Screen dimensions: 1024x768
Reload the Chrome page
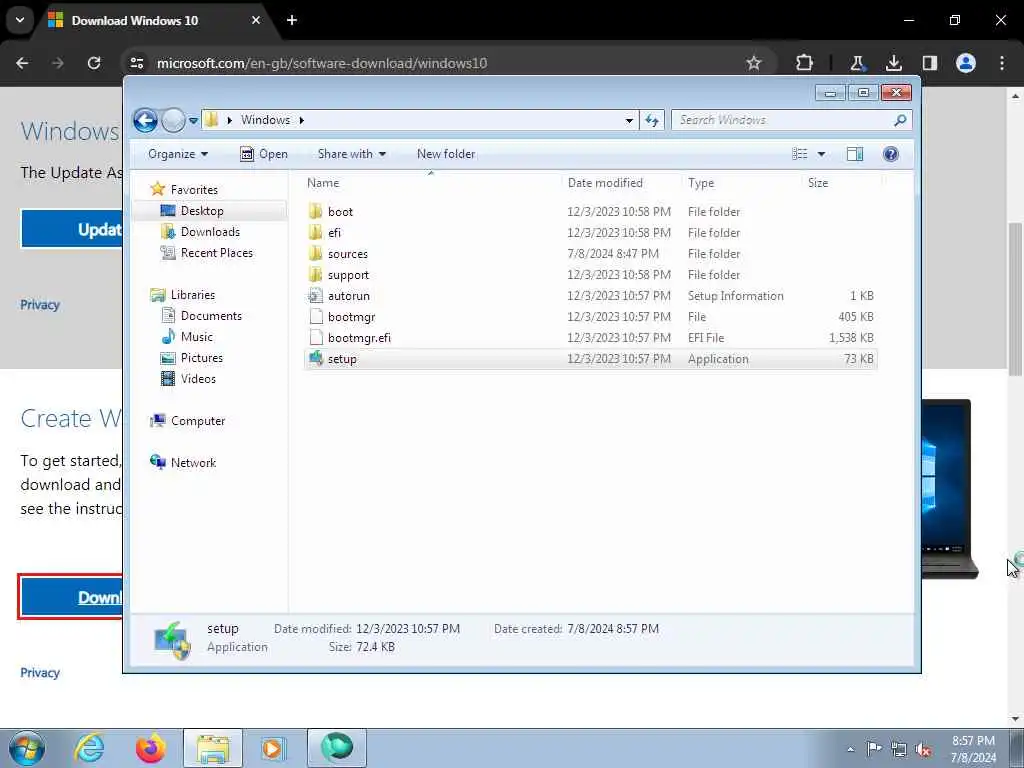(94, 63)
